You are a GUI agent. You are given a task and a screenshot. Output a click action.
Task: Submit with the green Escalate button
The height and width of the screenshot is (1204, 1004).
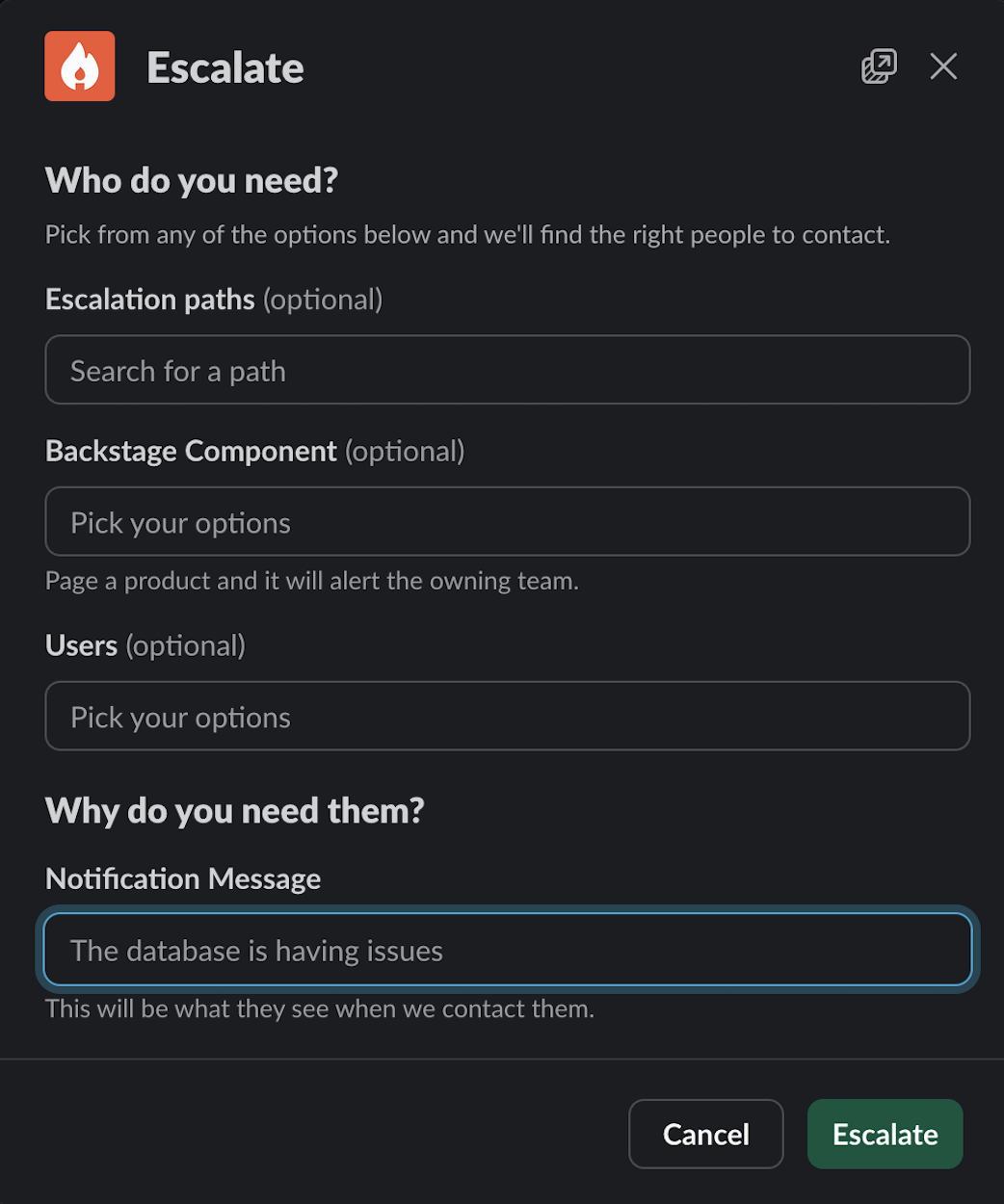coord(885,1134)
